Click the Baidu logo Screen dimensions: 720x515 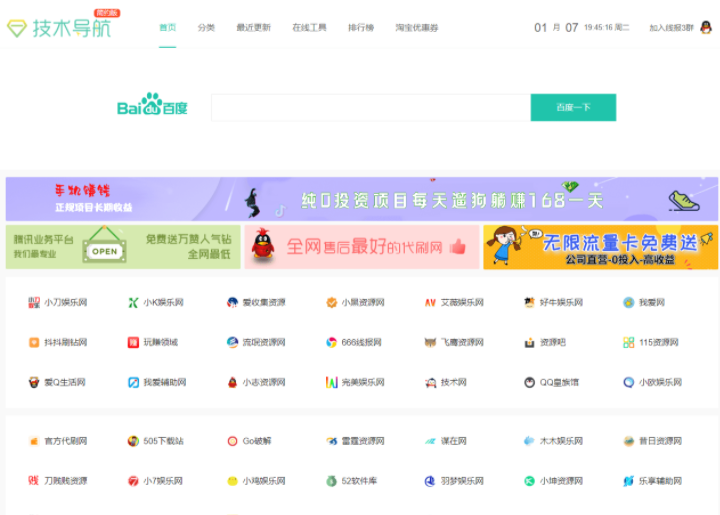[152, 104]
